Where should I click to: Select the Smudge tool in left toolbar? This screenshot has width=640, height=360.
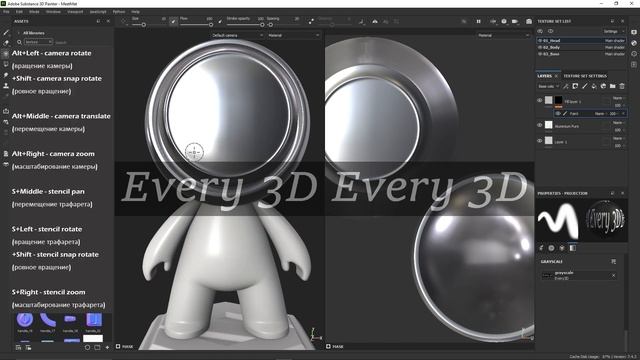(6, 75)
